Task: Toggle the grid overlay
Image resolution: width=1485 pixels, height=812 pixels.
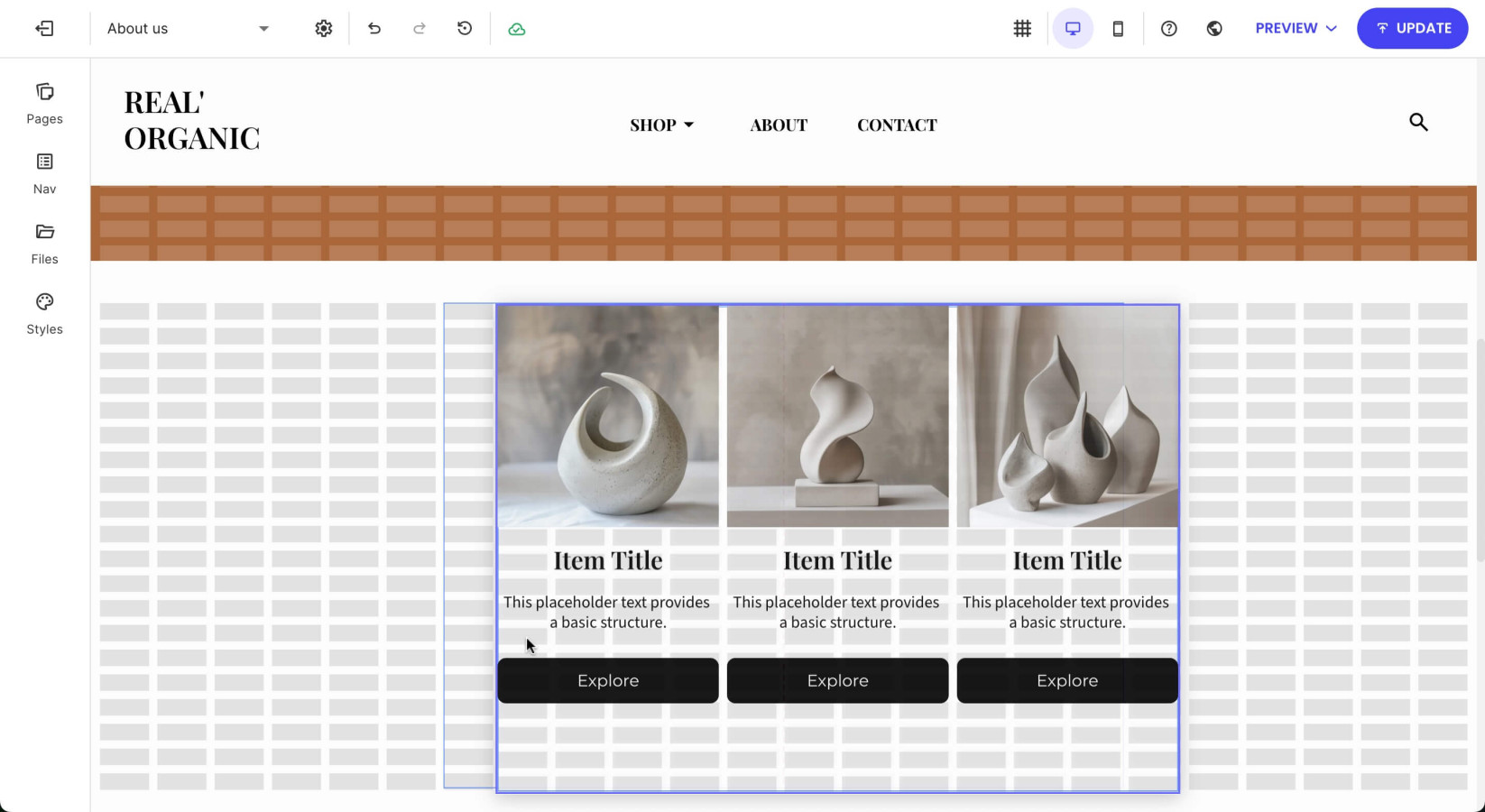Action: tap(1022, 29)
